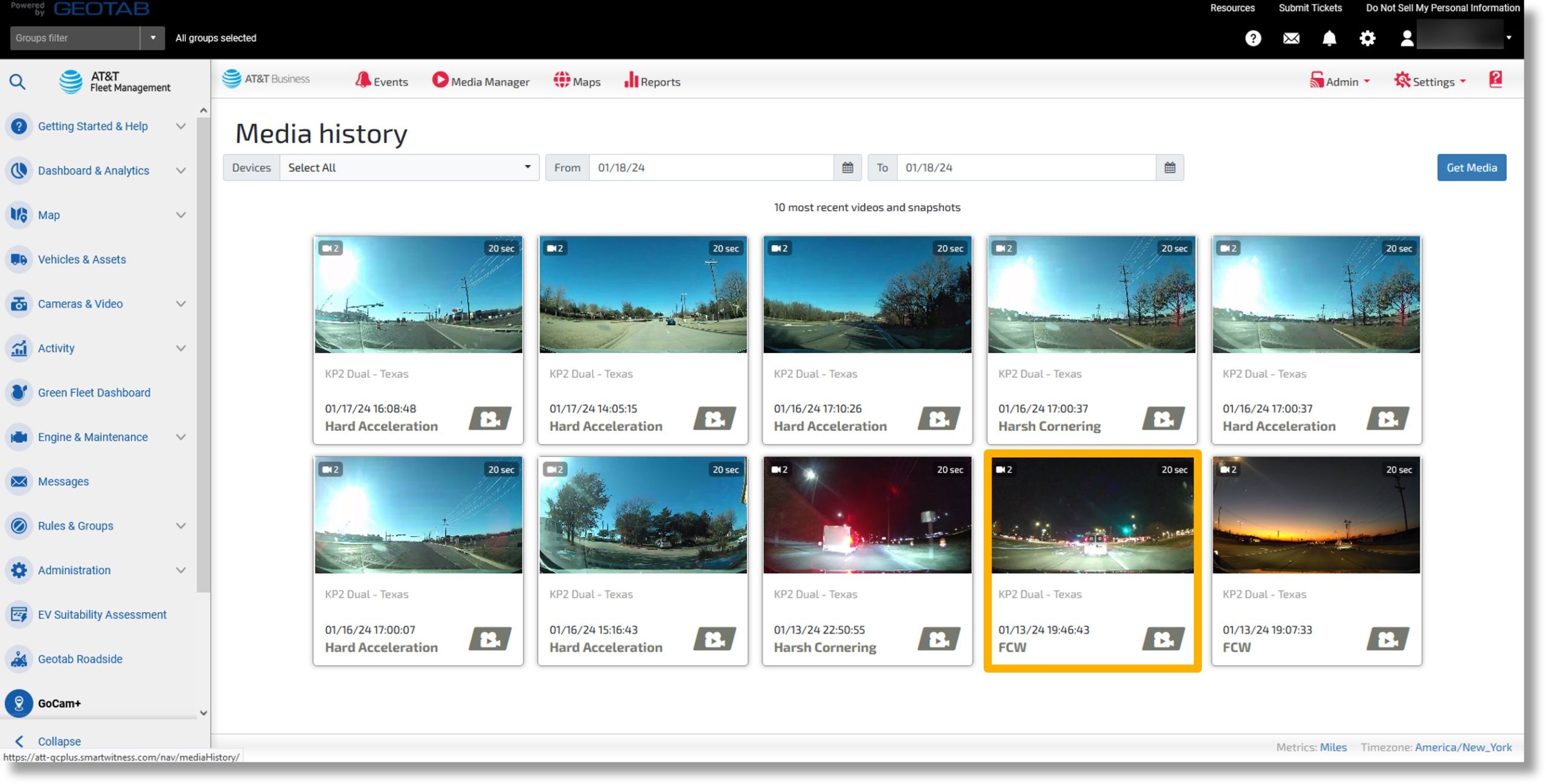Open thumbnail of 01/16/24 15:16:43 video
The height and width of the screenshot is (784, 1546).
(643, 515)
